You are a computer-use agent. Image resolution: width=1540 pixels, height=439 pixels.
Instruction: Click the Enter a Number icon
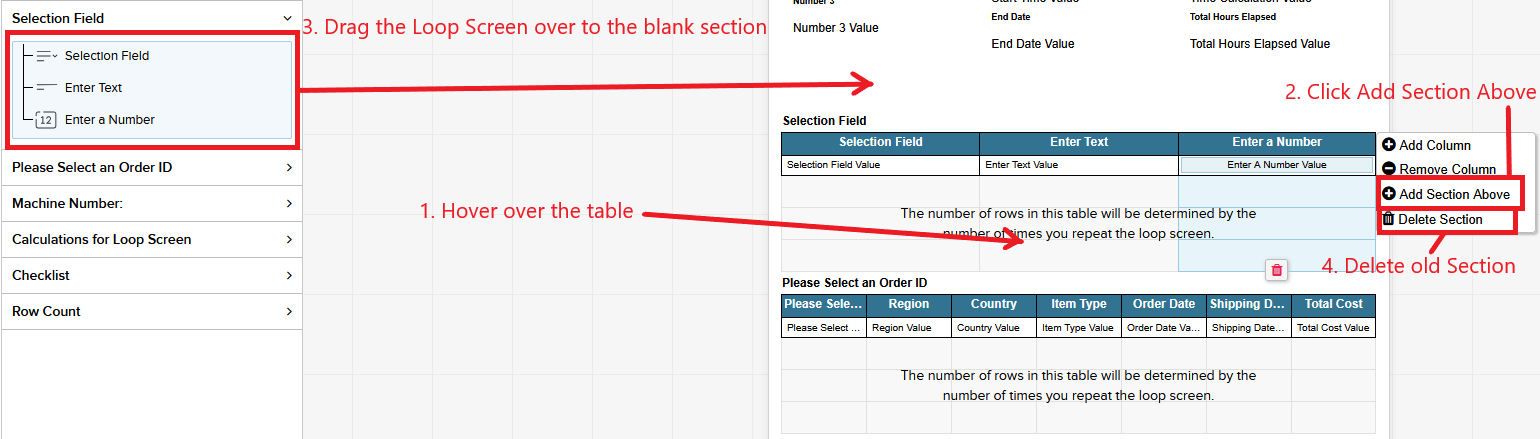(x=46, y=120)
